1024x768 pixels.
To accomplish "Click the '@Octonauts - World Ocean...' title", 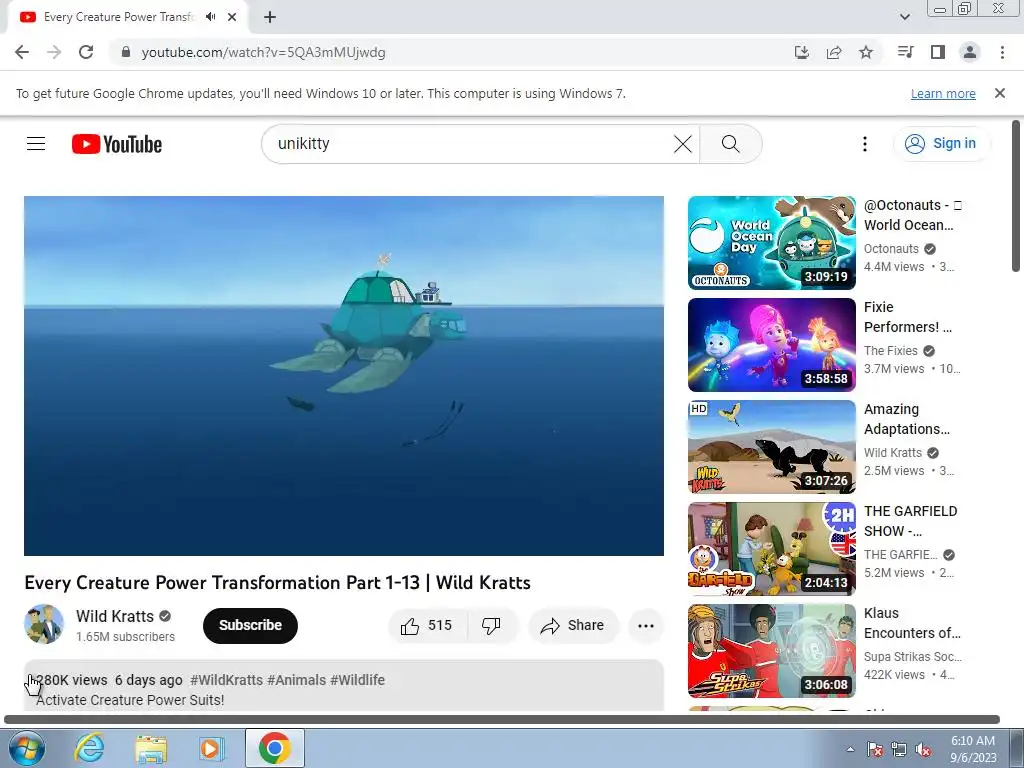I will (912, 215).
